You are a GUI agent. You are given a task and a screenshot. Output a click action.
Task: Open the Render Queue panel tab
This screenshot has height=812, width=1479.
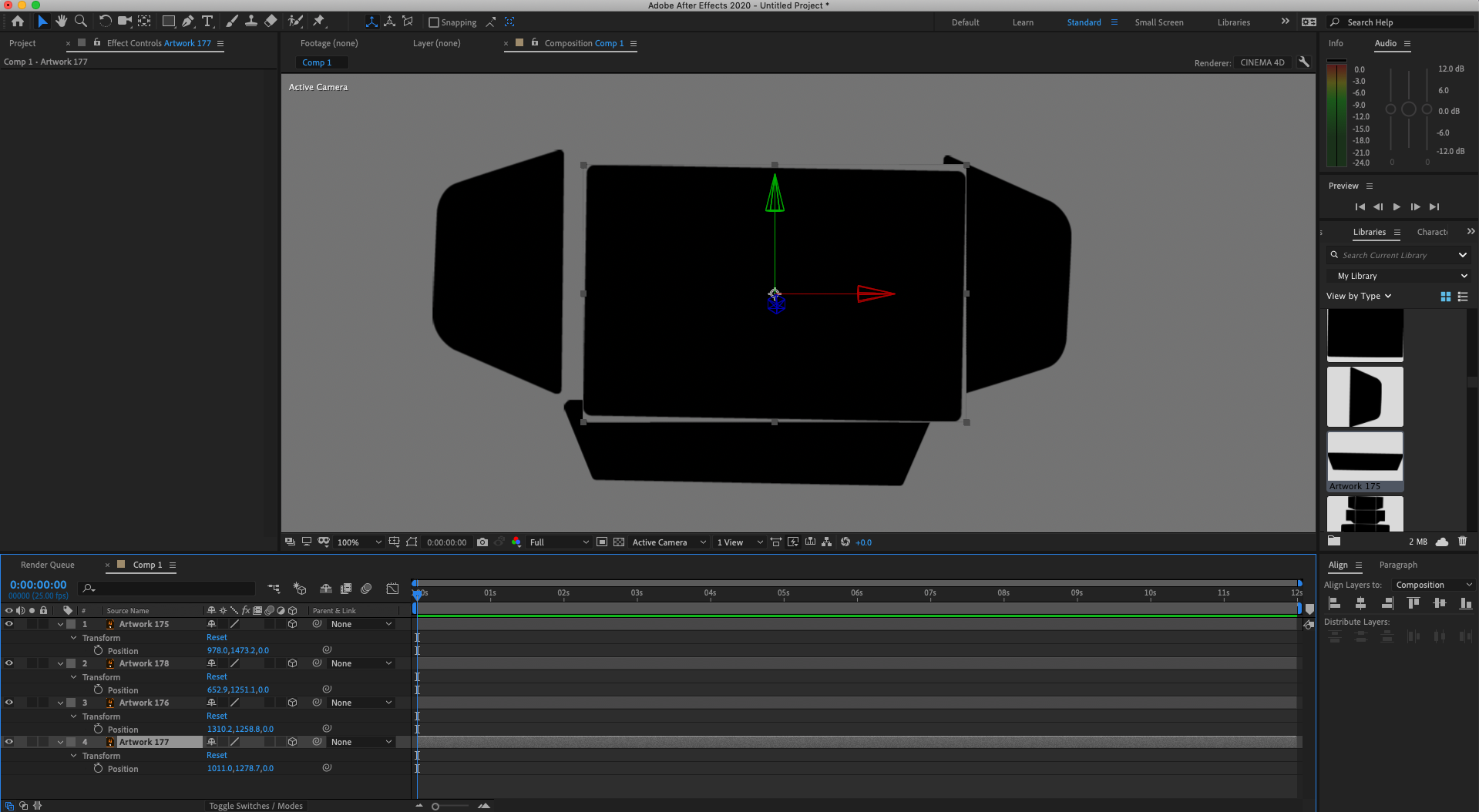48,564
